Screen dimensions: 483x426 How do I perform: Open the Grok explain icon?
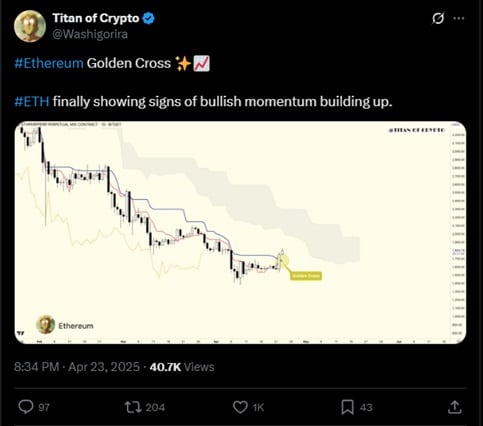click(438, 18)
